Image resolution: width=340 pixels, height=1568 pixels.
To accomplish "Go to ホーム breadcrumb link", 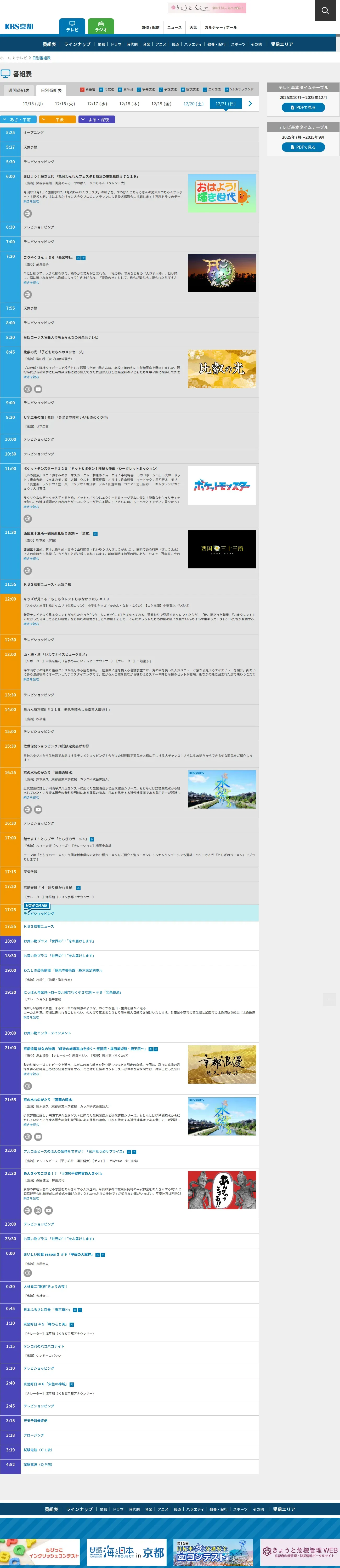I will tap(5, 58).
